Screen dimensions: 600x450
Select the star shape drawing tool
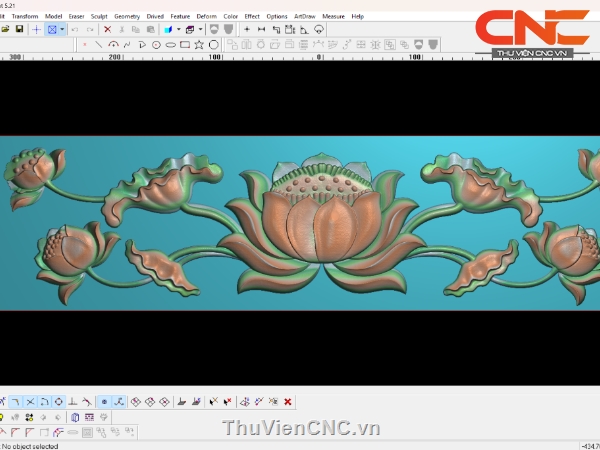(x=200, y=45)
